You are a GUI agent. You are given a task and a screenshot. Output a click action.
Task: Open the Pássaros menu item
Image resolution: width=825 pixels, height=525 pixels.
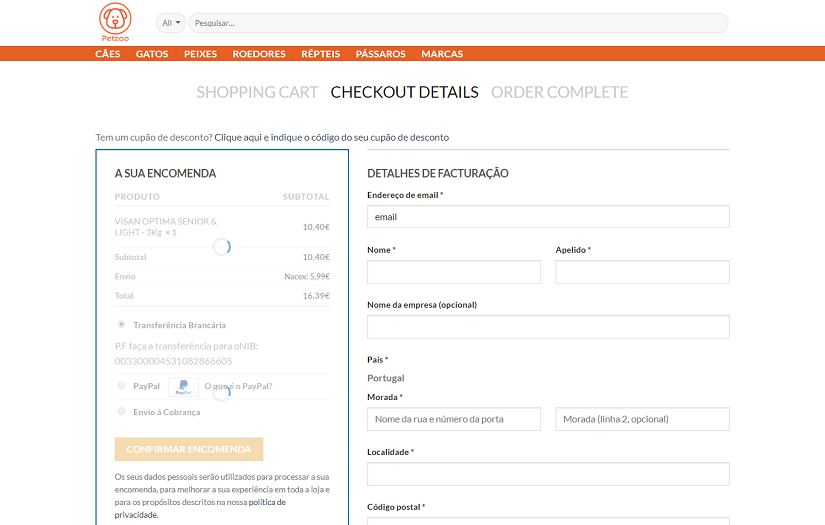point(380,54)
